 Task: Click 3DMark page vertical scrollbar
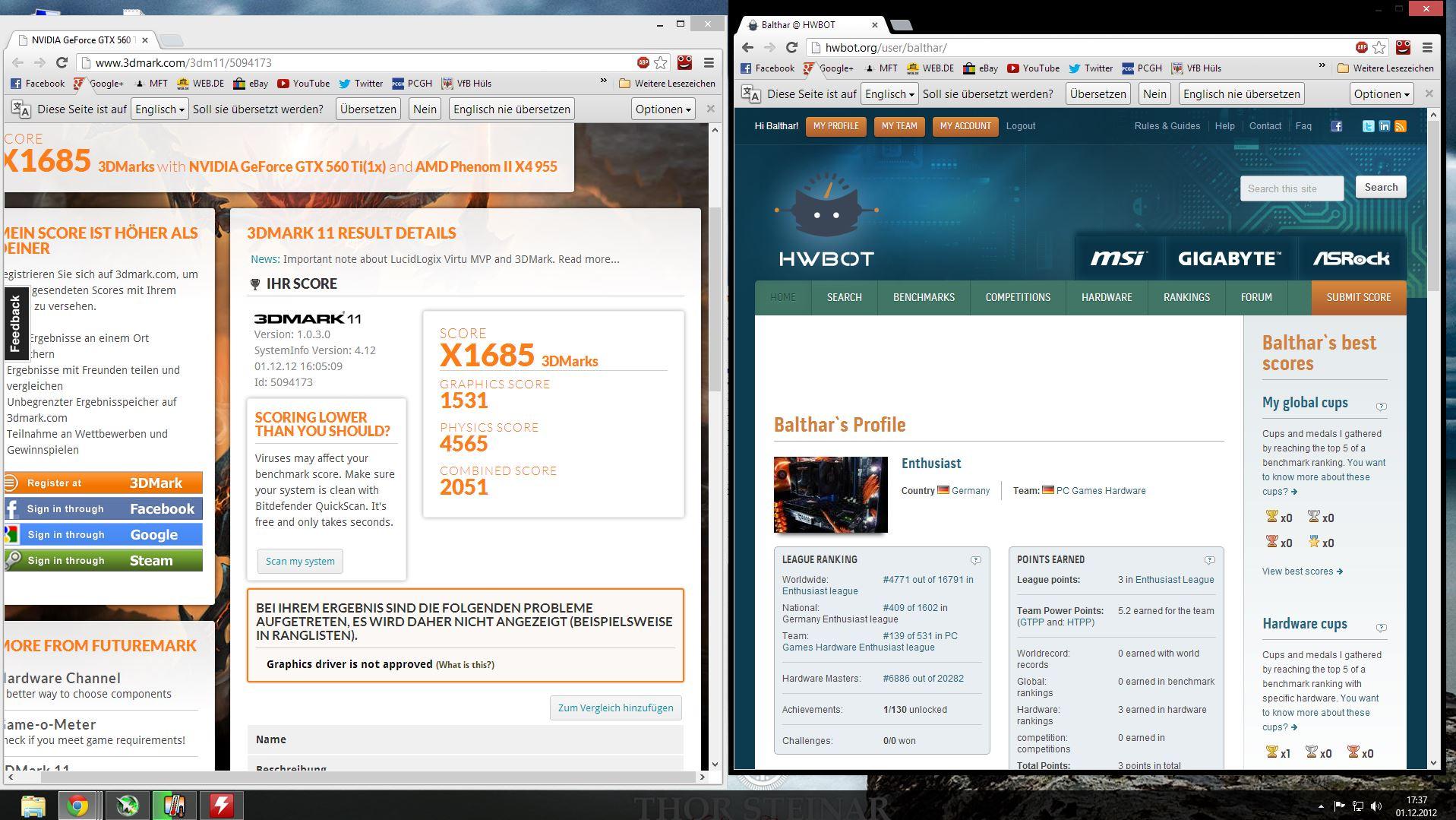pyautogui.click(x=715, y=300)
